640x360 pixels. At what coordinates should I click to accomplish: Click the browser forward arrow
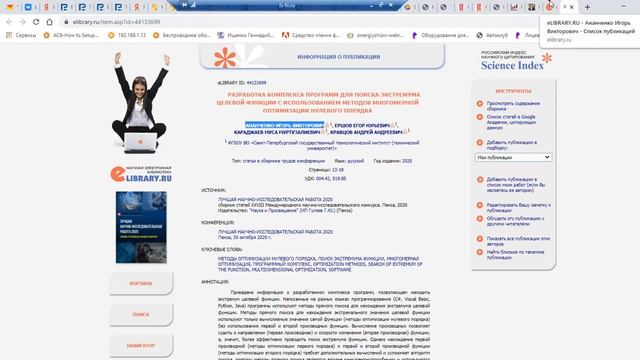click(22, 22)
